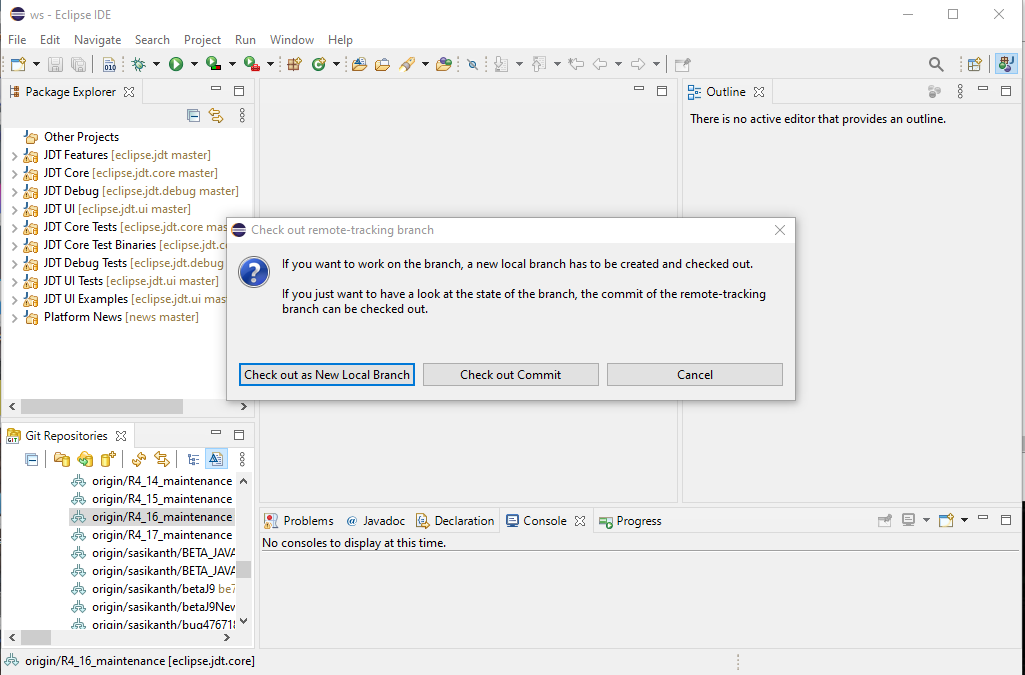1025x675 pixels.
Task: Click the Search flashlight pen icon
Action: click(x=407, y=64)
